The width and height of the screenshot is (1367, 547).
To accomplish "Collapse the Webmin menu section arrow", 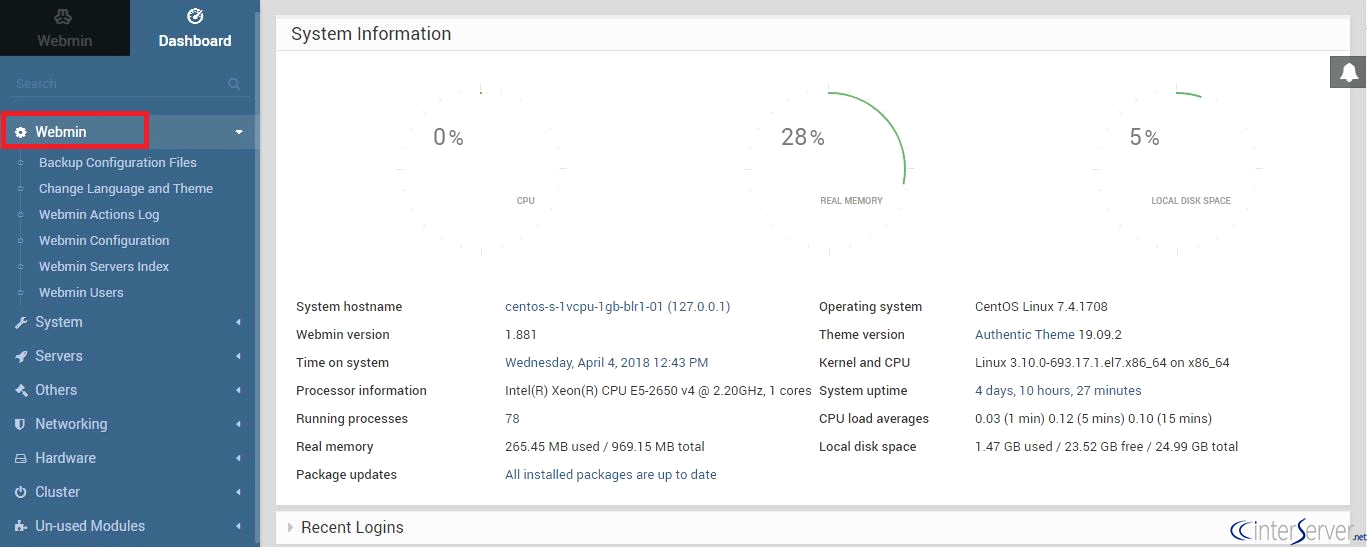I will [238, 132].
